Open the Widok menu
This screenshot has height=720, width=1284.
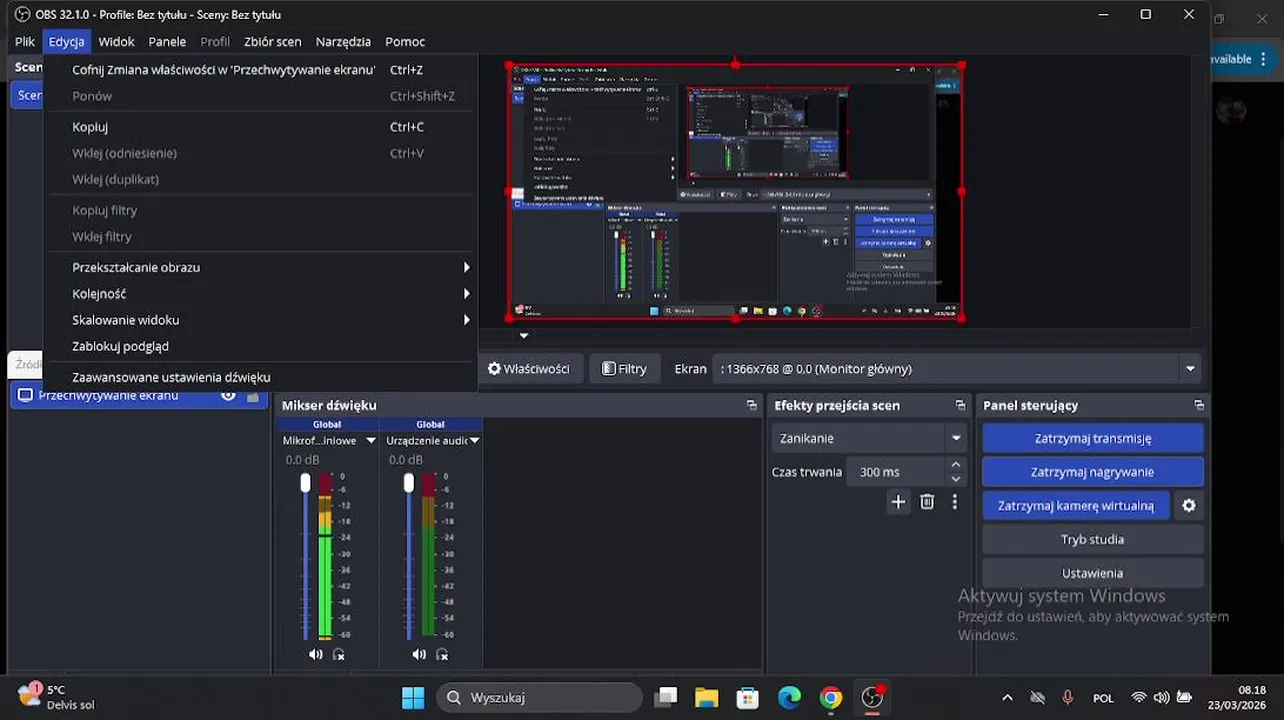coord(116,41)
